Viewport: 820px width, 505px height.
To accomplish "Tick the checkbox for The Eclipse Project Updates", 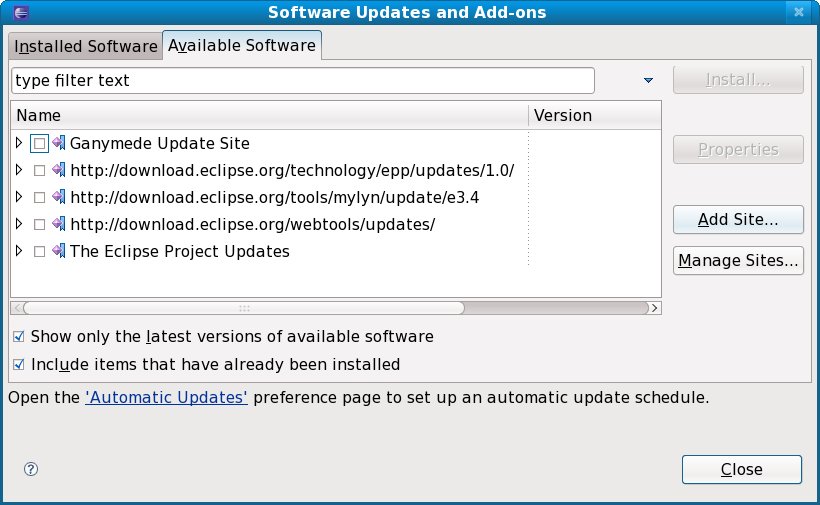I will point(39,252).
